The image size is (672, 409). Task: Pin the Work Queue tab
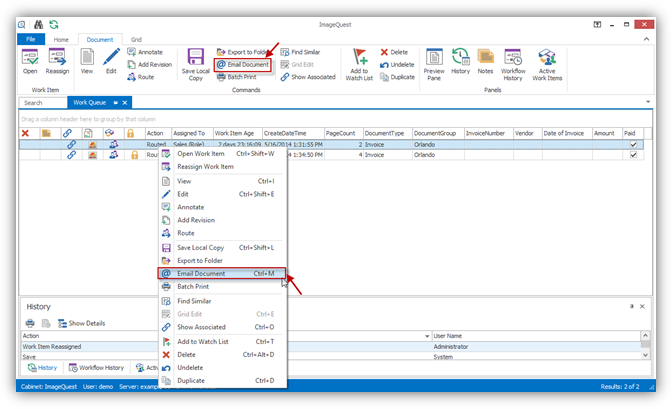point(115,103)
